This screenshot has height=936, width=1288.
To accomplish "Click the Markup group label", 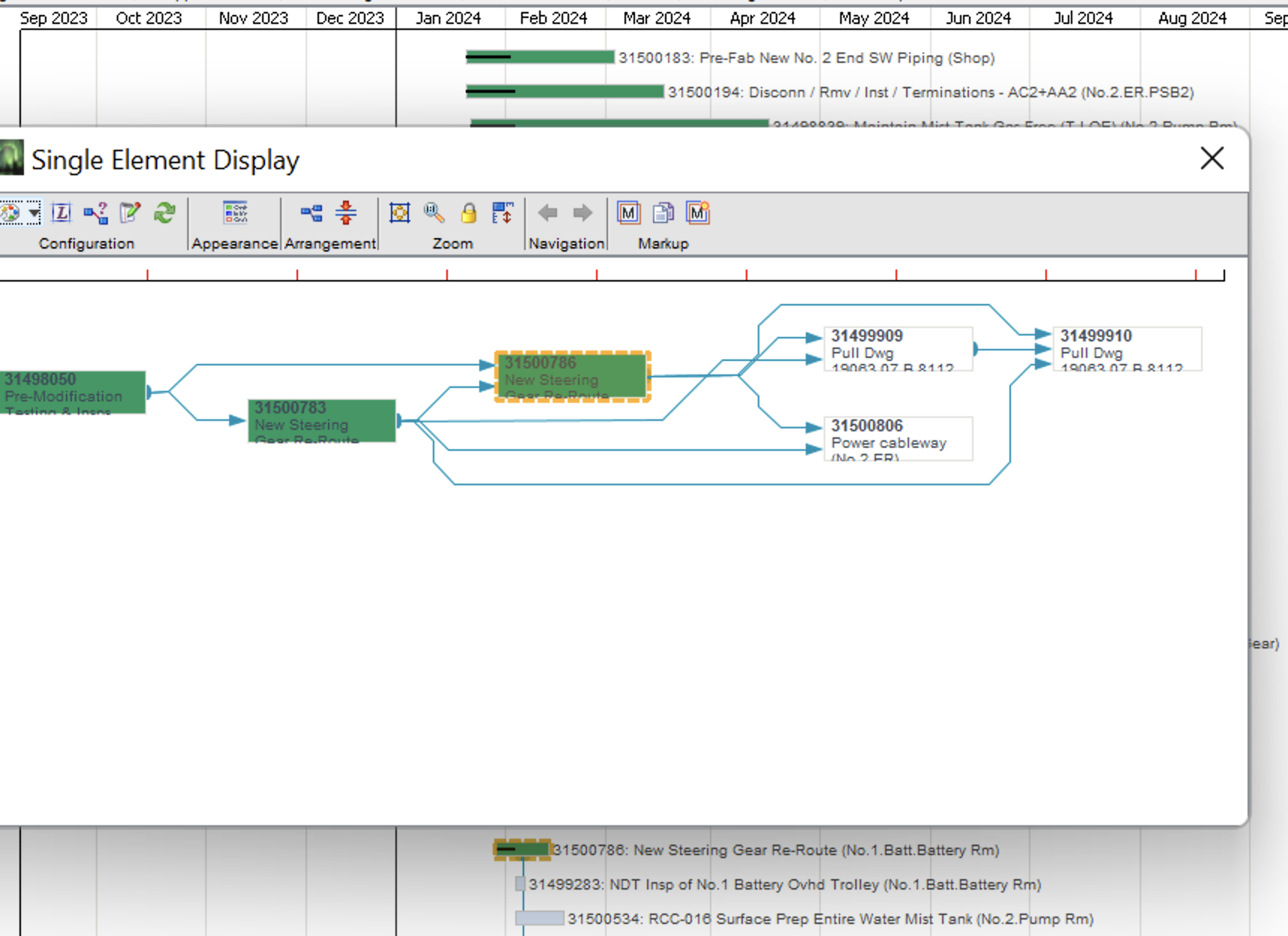I will point(663,243).
